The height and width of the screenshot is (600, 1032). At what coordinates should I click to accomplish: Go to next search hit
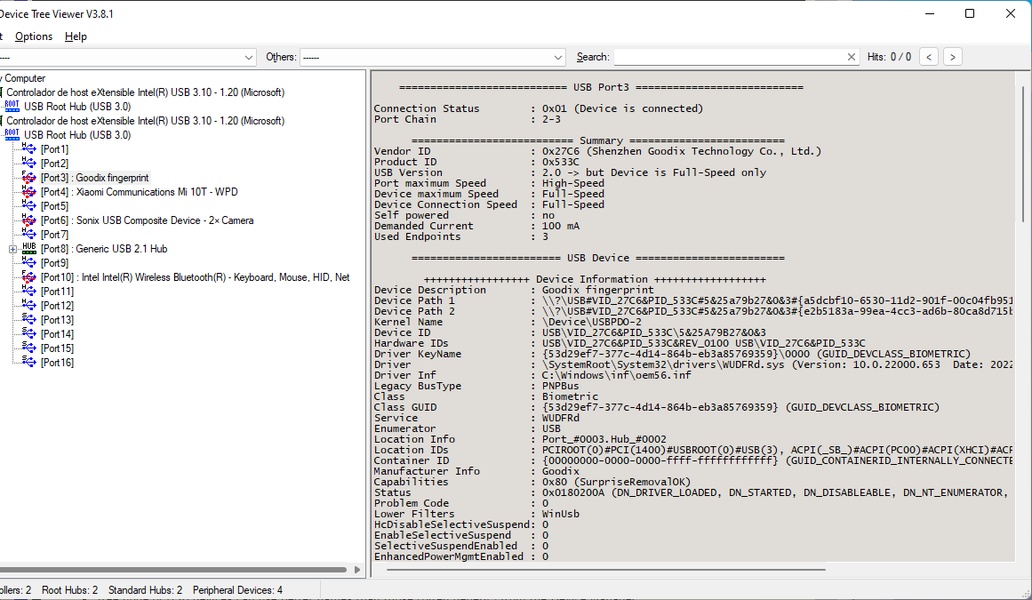pyautogui.click(x=952, y=57)
